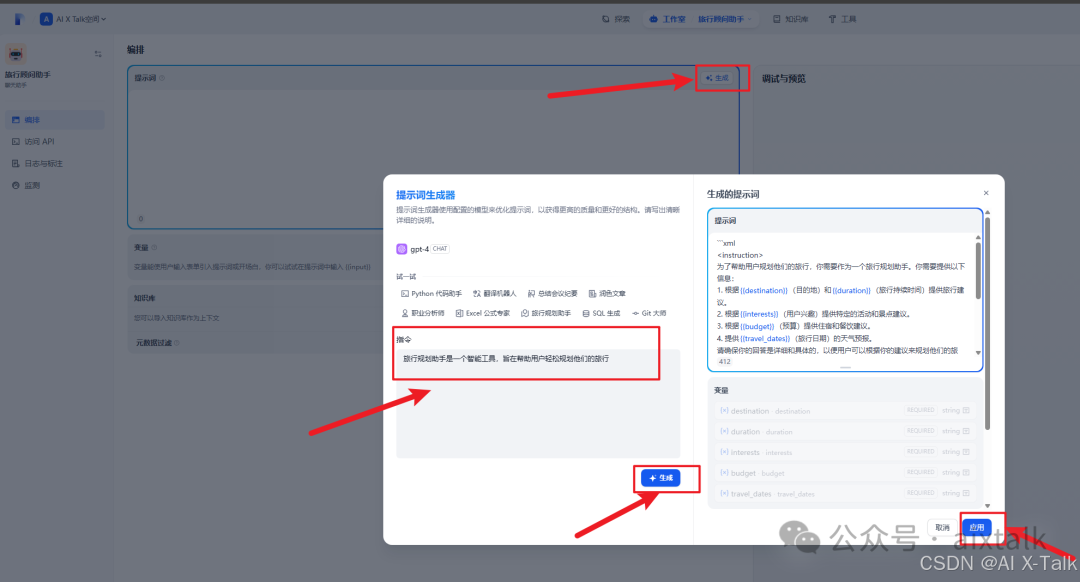
Task: Click the info icon beside 元数据过滤
Action: 177,342
